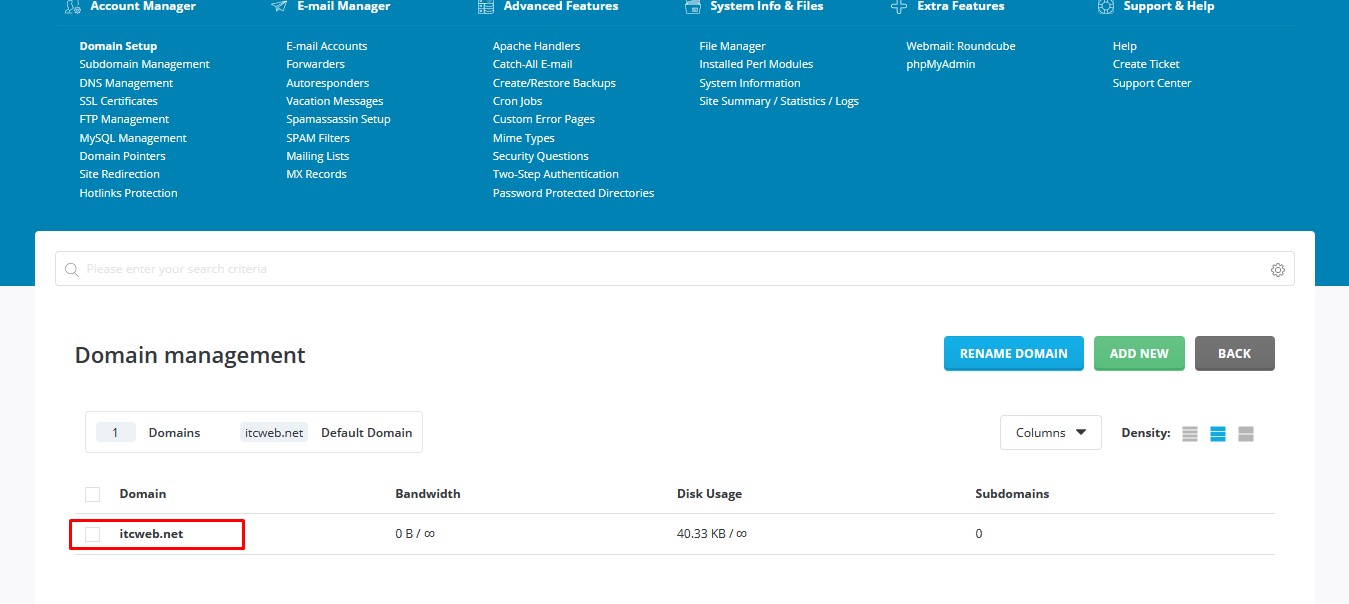Switch to the large density icon

click(x=1245, y=434)
